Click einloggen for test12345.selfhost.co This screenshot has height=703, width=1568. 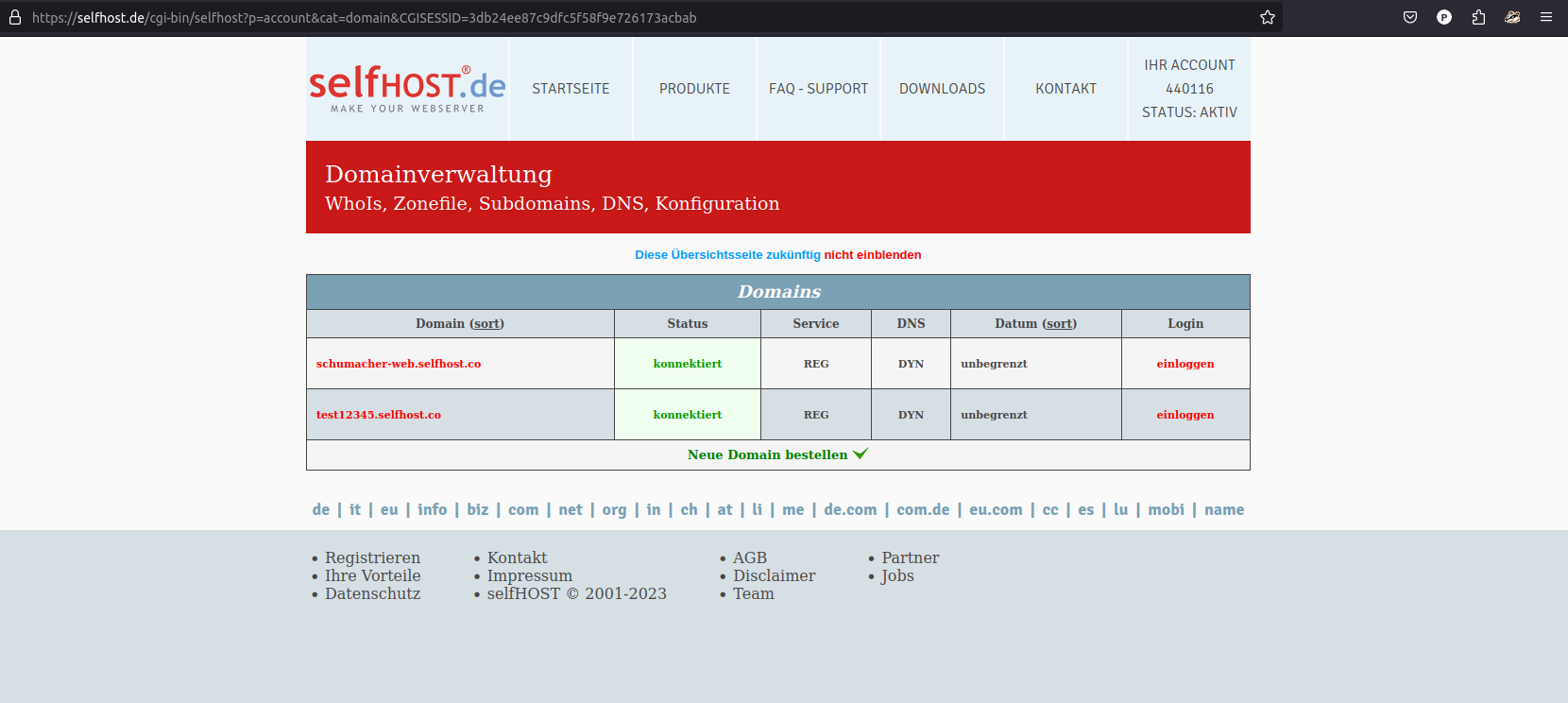[1185, 415]
